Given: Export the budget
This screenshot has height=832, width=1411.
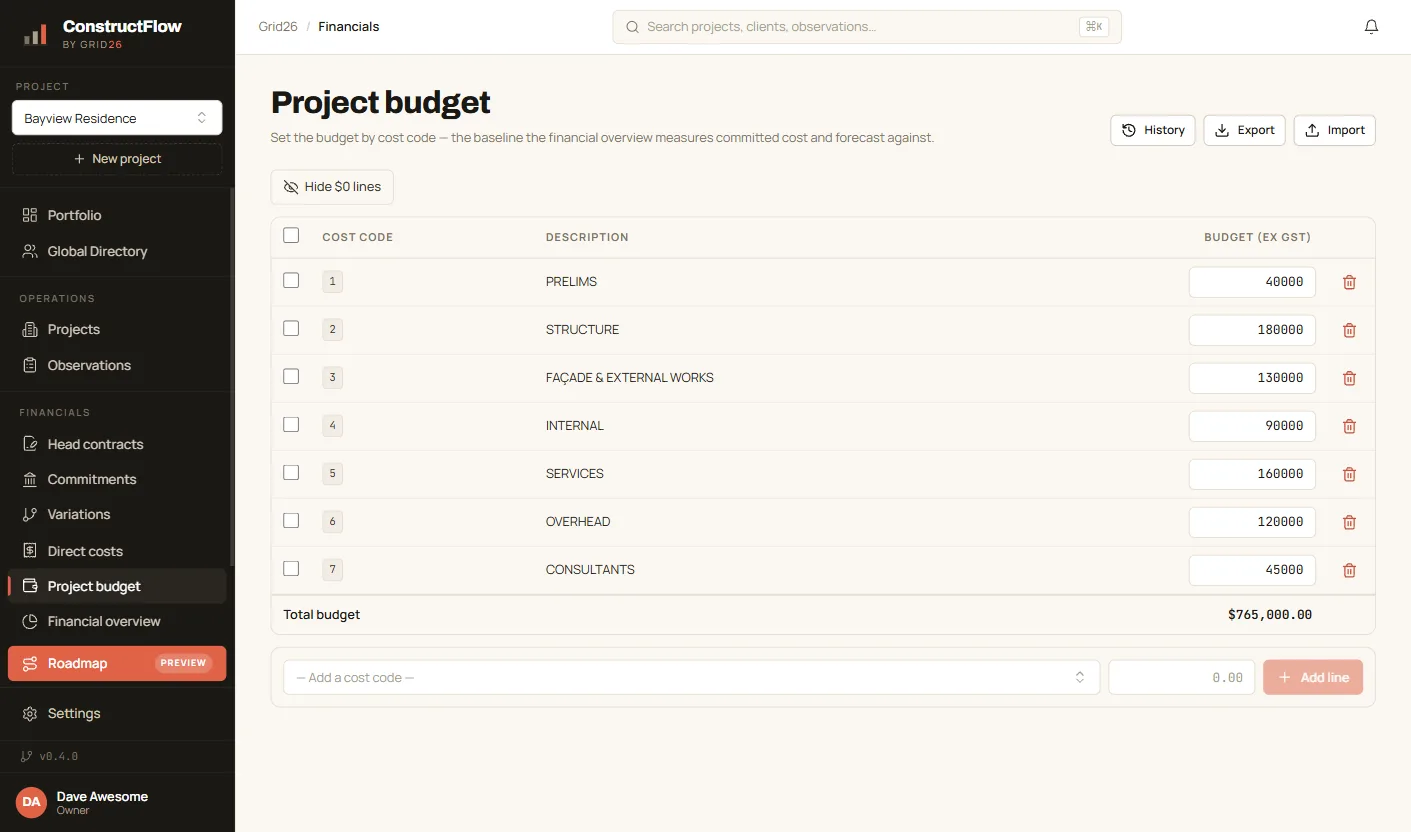Looking at the screenshot, I should (1244, 130).
